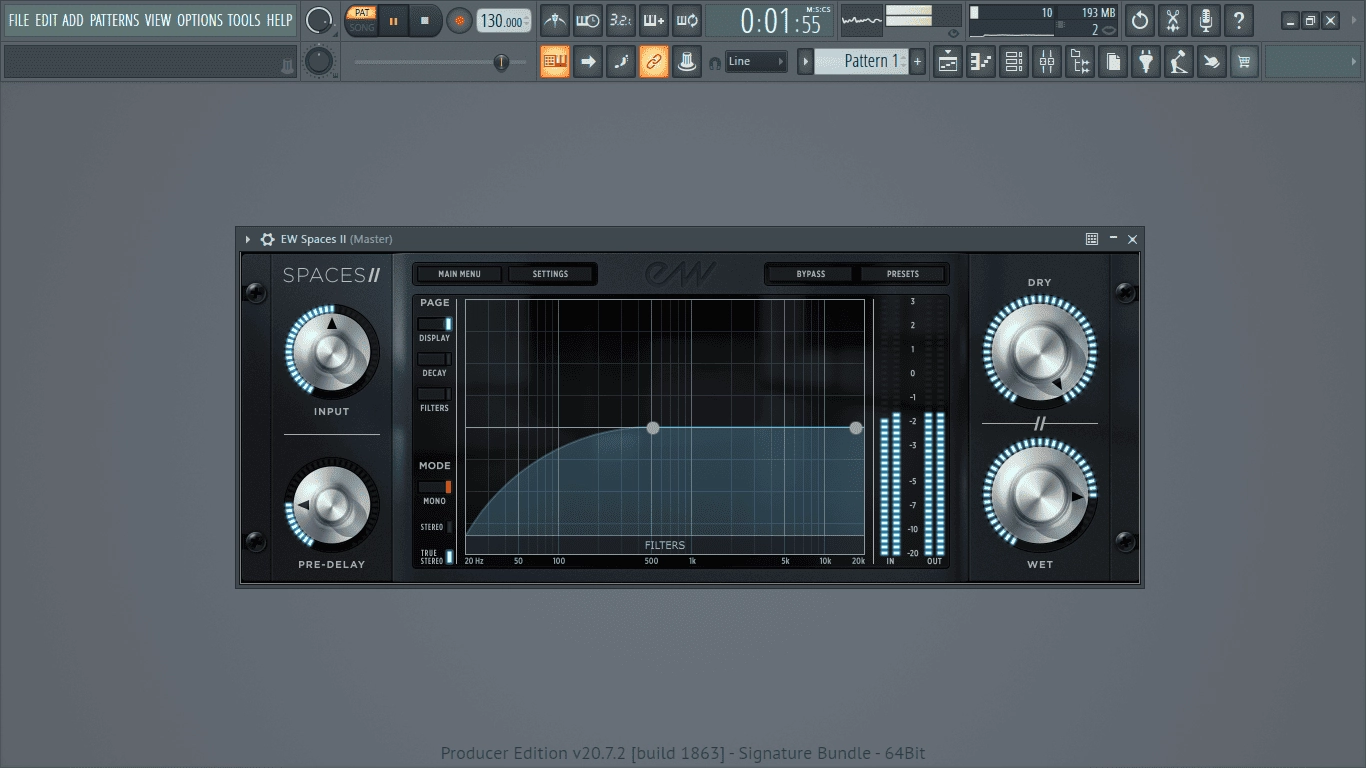The image size is (1366, 768).
Task: Click the touch controller hand icon
Action: [x=1212, y=62]
